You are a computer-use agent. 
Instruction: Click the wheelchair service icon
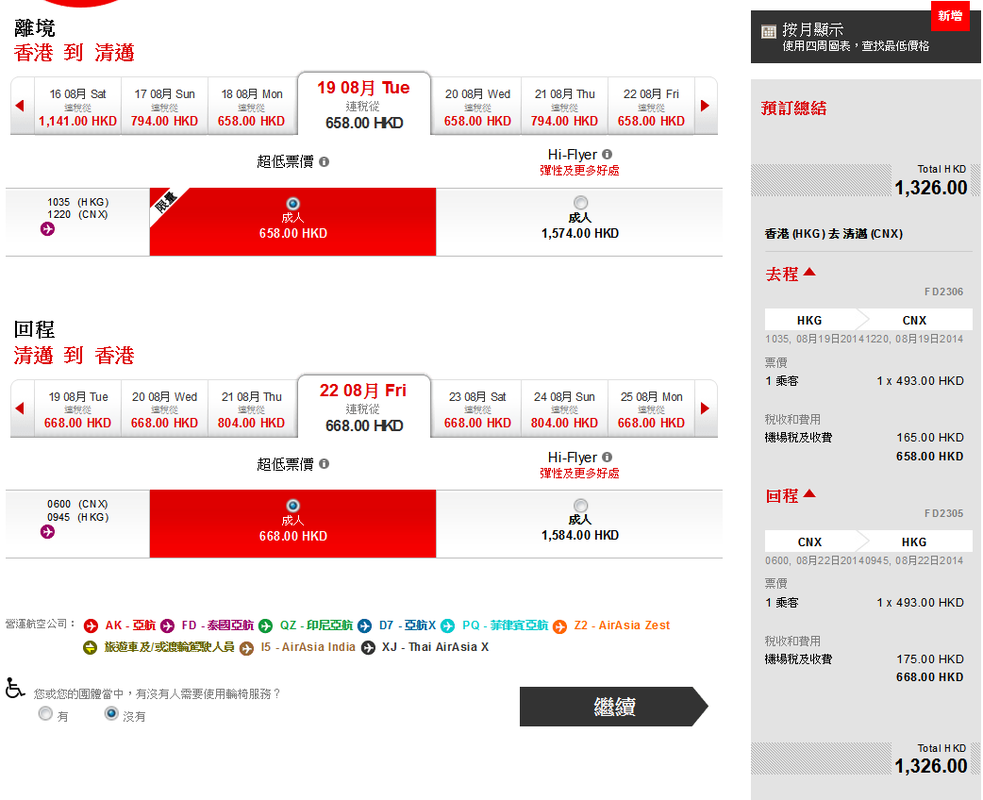(x=15, y=688)
